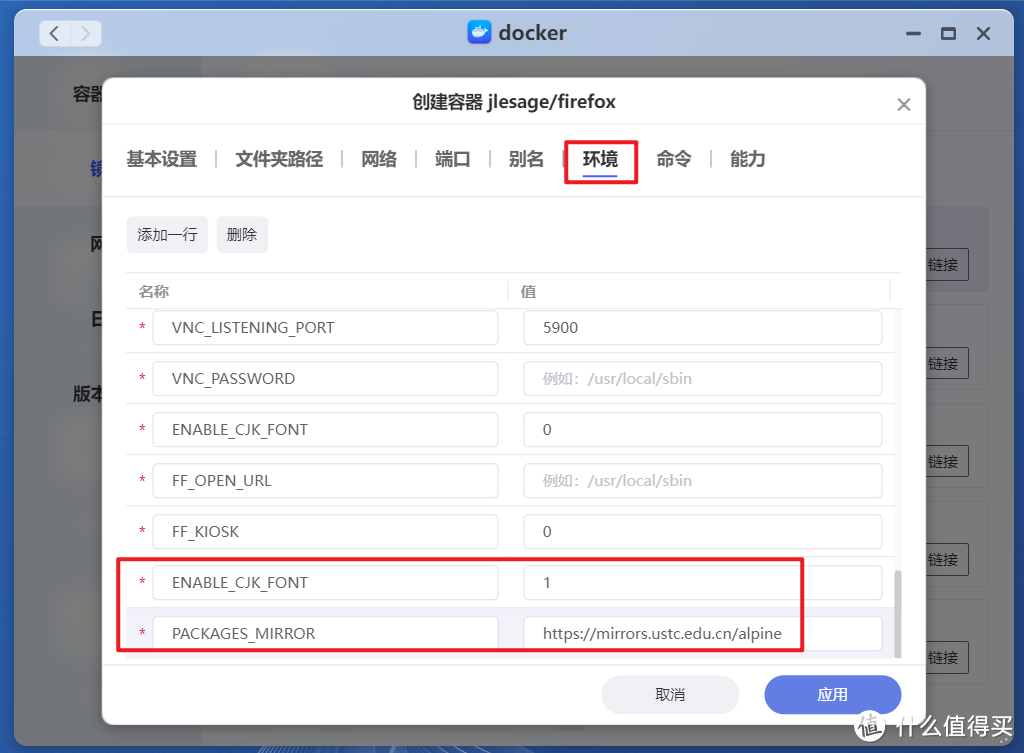
Task: Edit the mirrors.ustc.edu.cn/alpine value field
Action: [x=703, y=633]
